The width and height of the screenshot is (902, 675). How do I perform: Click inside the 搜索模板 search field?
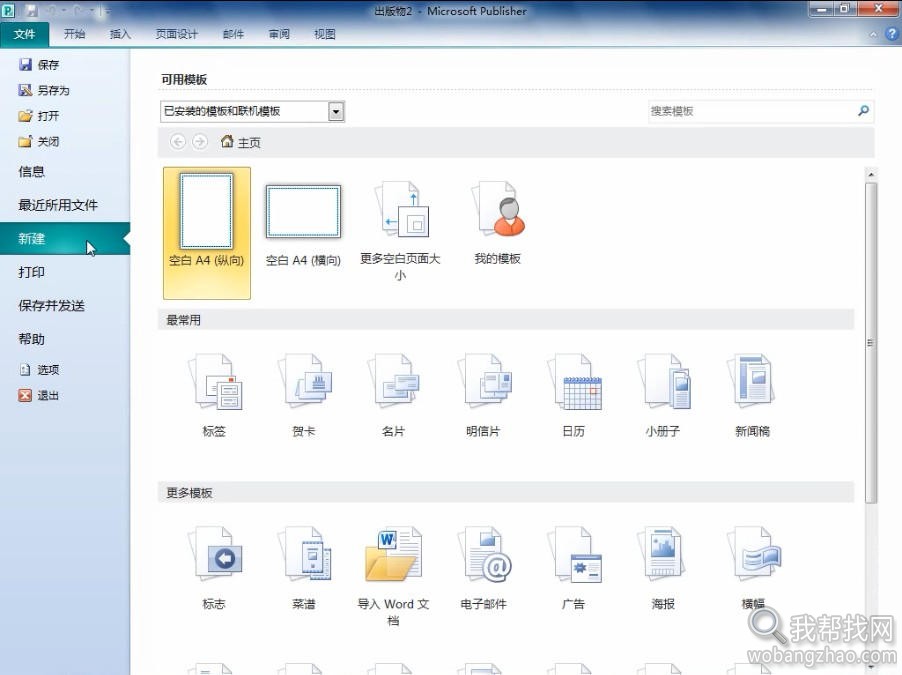click(752, 111)
